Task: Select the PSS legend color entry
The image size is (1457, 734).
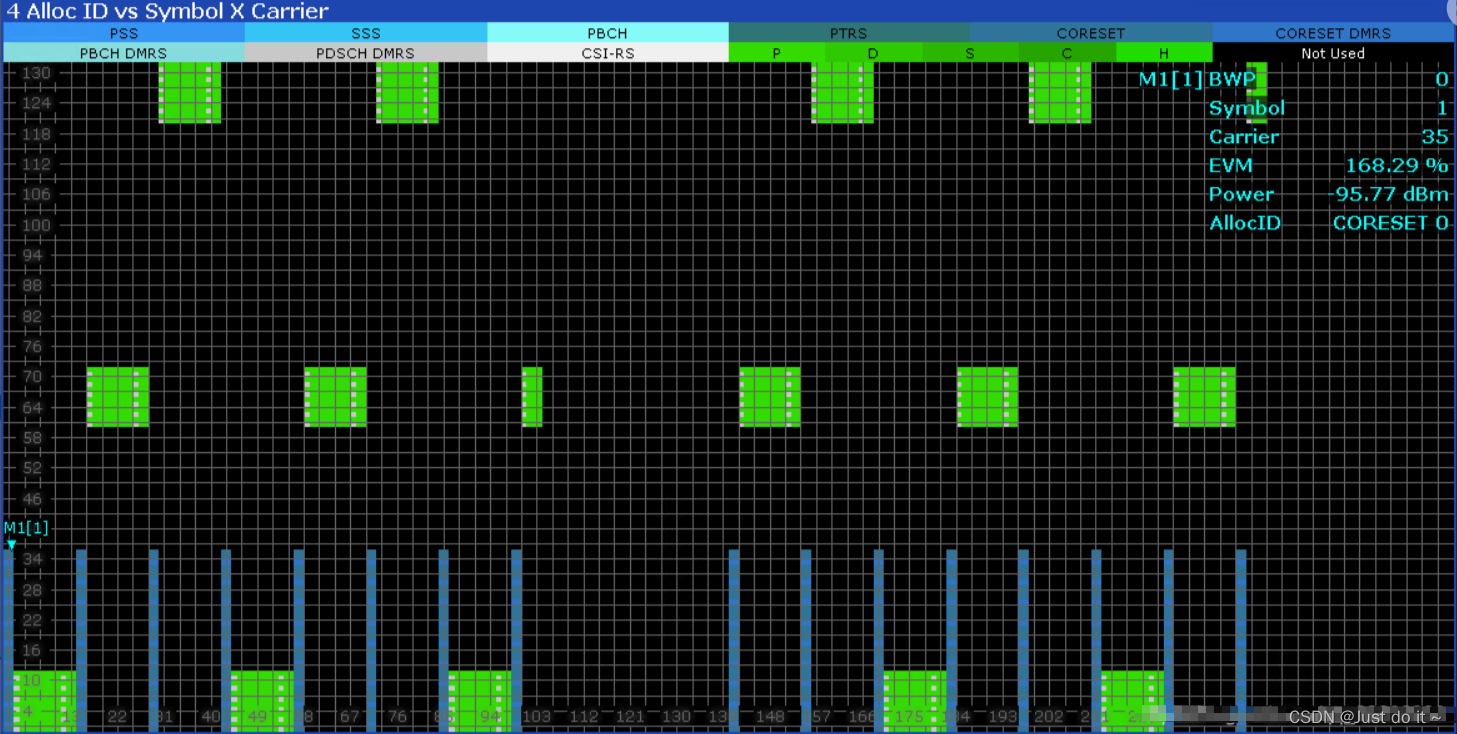Action: pos(124,33)
